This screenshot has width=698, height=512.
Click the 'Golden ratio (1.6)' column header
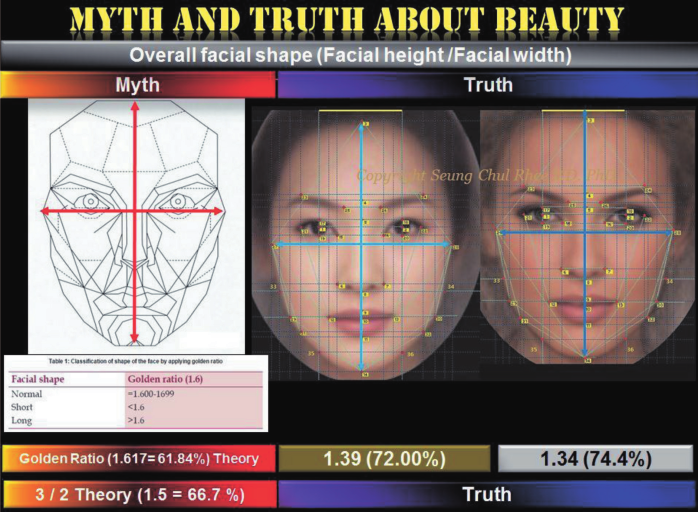click(x=165, y=379)
